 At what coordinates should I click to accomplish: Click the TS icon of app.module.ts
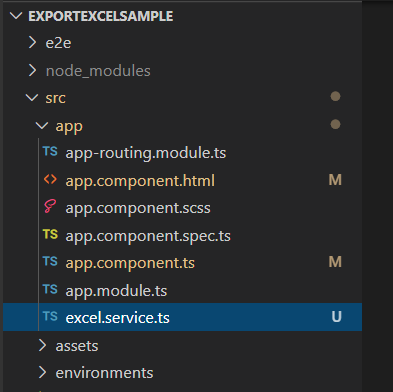coord(50,289)
